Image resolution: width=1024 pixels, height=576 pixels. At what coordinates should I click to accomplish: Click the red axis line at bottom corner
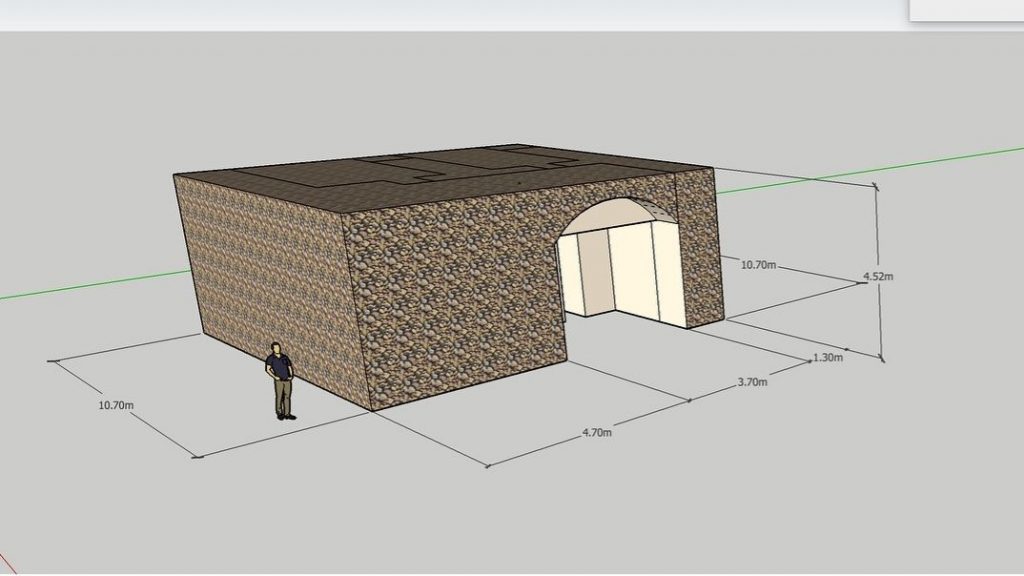[x=8, y=566]
